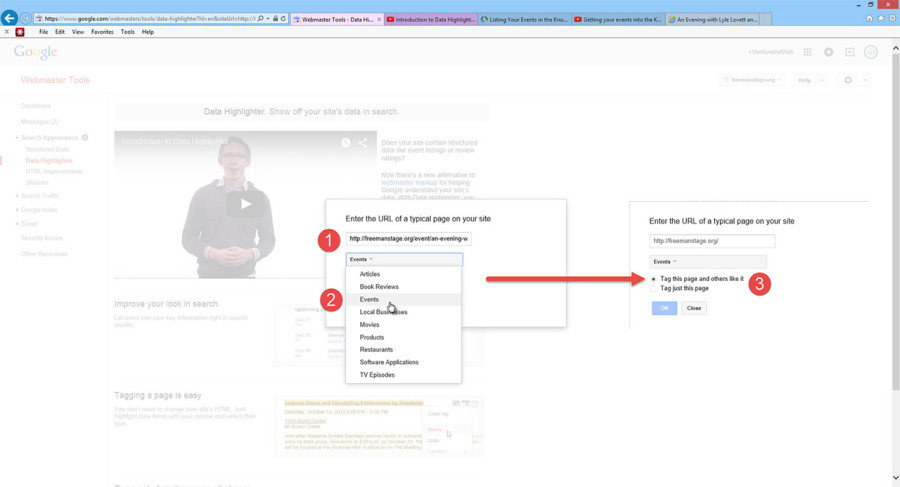Viewport: 900px width, 487px height.
Task: Open Data Highlighter in the sidebar
Action: pos(49,161)
